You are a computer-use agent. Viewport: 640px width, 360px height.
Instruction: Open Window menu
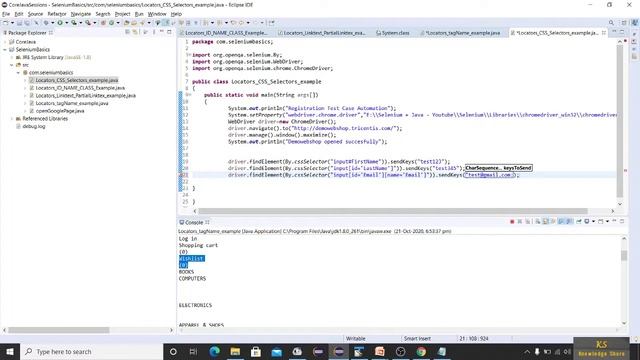157,14
